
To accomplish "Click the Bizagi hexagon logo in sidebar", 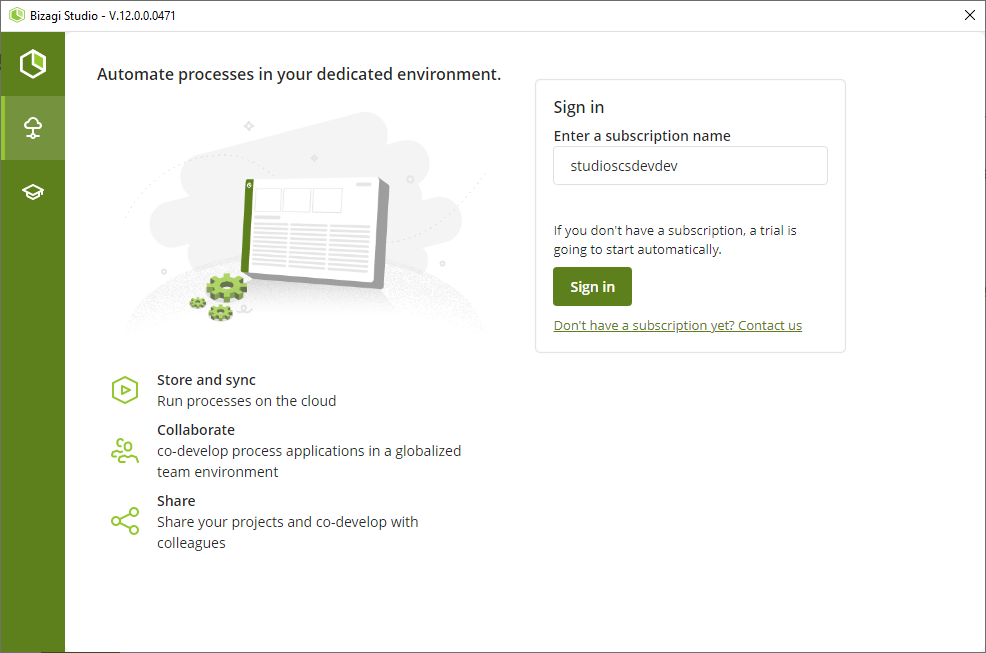I will 33,64.
